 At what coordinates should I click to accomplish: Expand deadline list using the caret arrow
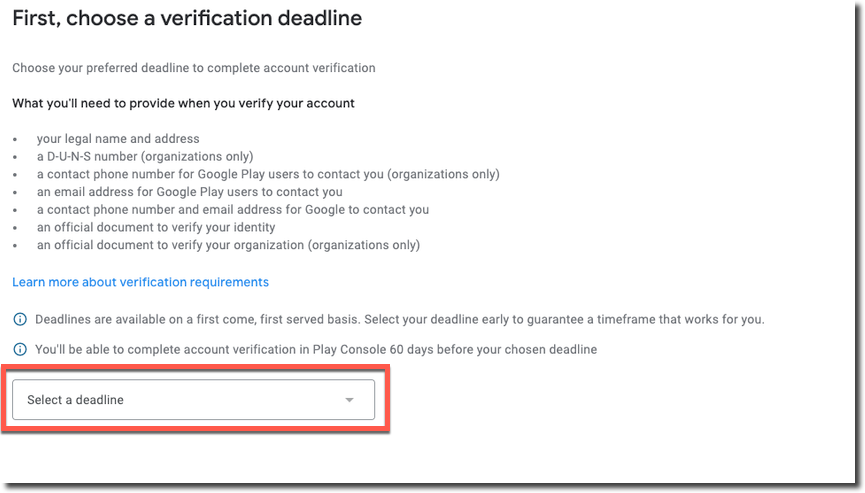tap(349, 400)
